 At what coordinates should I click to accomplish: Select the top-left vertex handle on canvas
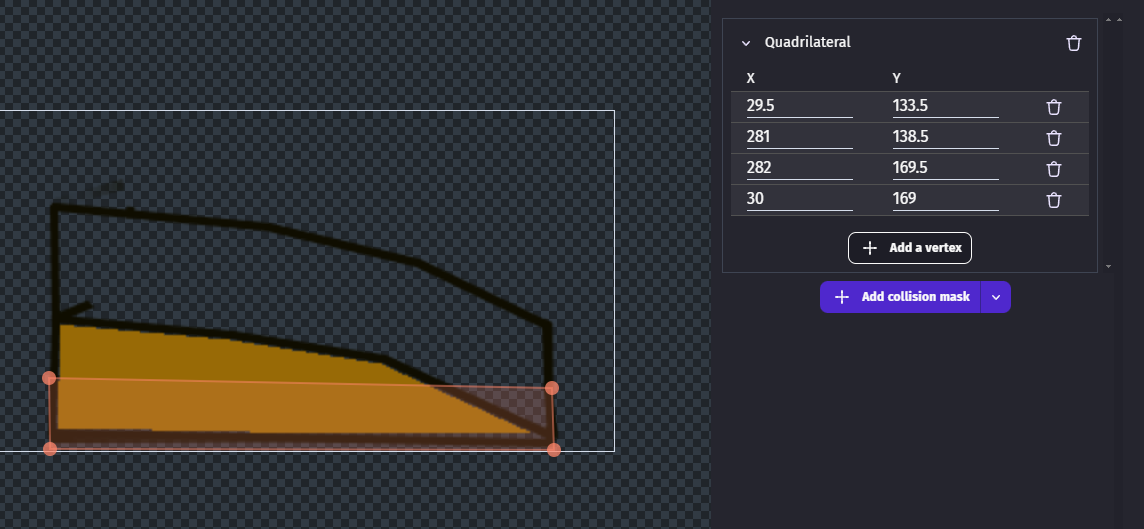tap(49, 378)
